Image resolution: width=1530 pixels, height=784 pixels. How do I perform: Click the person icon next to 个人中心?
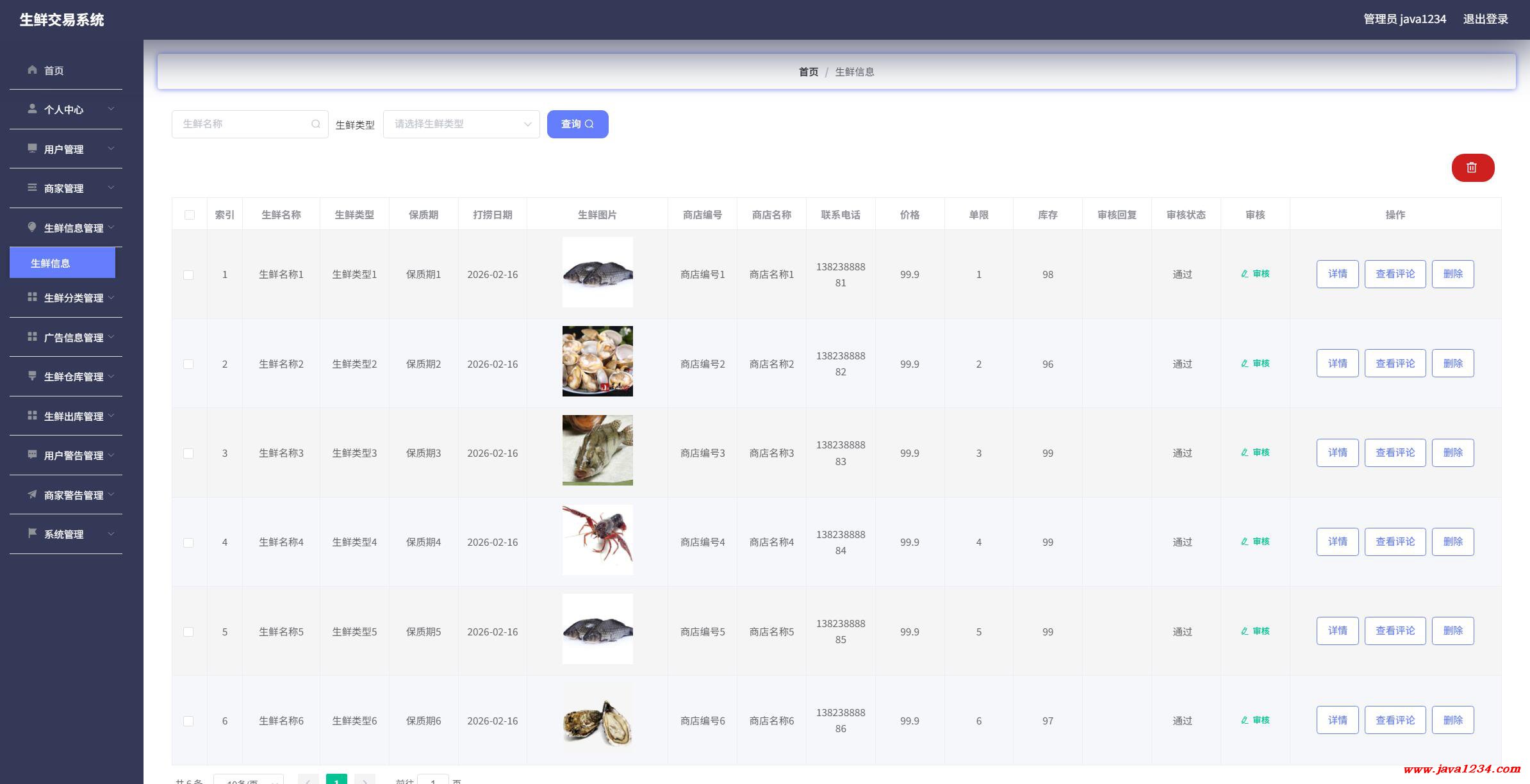point(32,109)
